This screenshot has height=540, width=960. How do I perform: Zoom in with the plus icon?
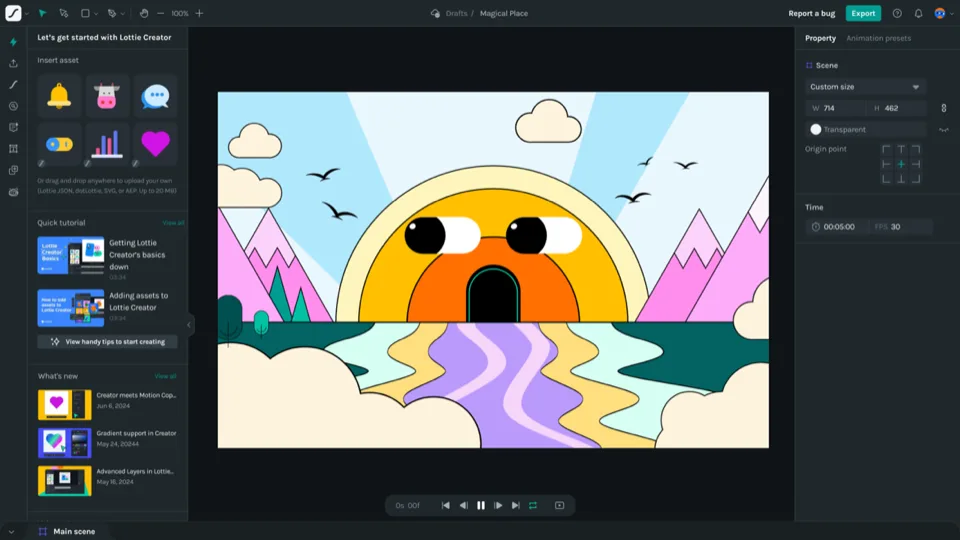pyautogui.click(x=199, y=13)
